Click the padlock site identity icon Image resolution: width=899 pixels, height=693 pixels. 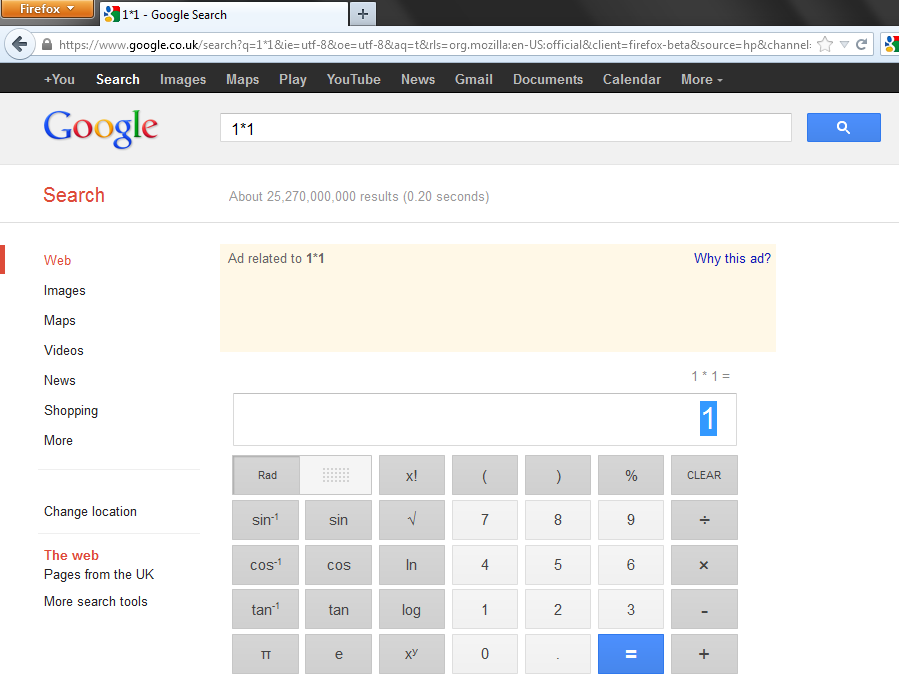pyautogui.click(x=47, y=45)
